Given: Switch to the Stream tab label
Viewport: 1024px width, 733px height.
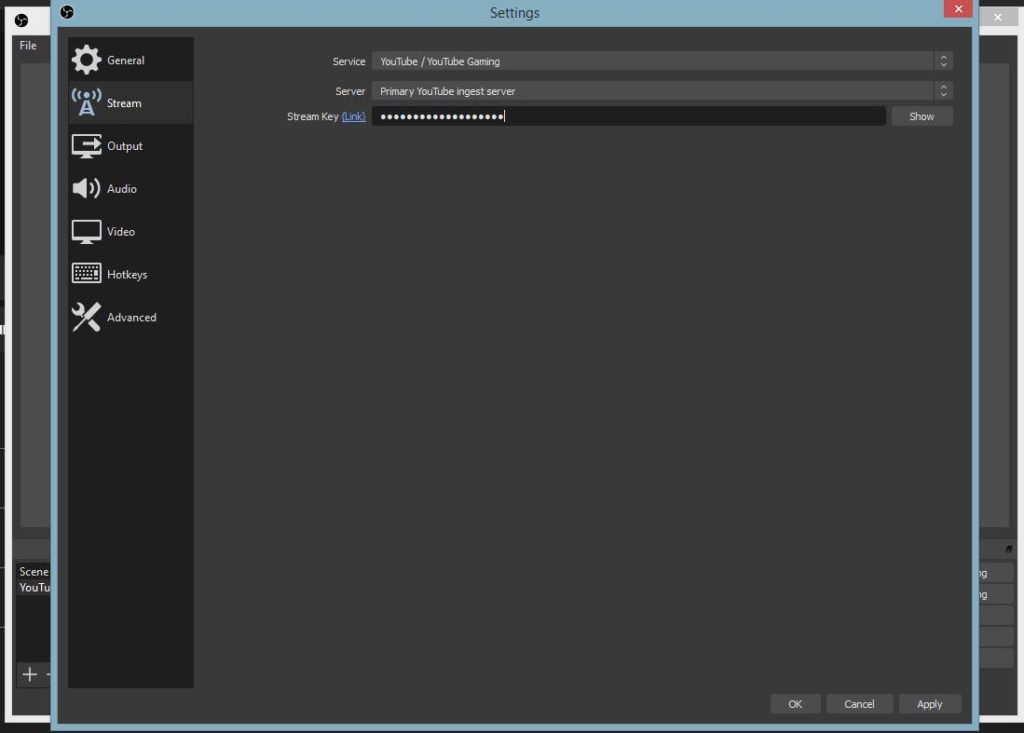Looking at the screenshot, I should click(x=124, y=103).
